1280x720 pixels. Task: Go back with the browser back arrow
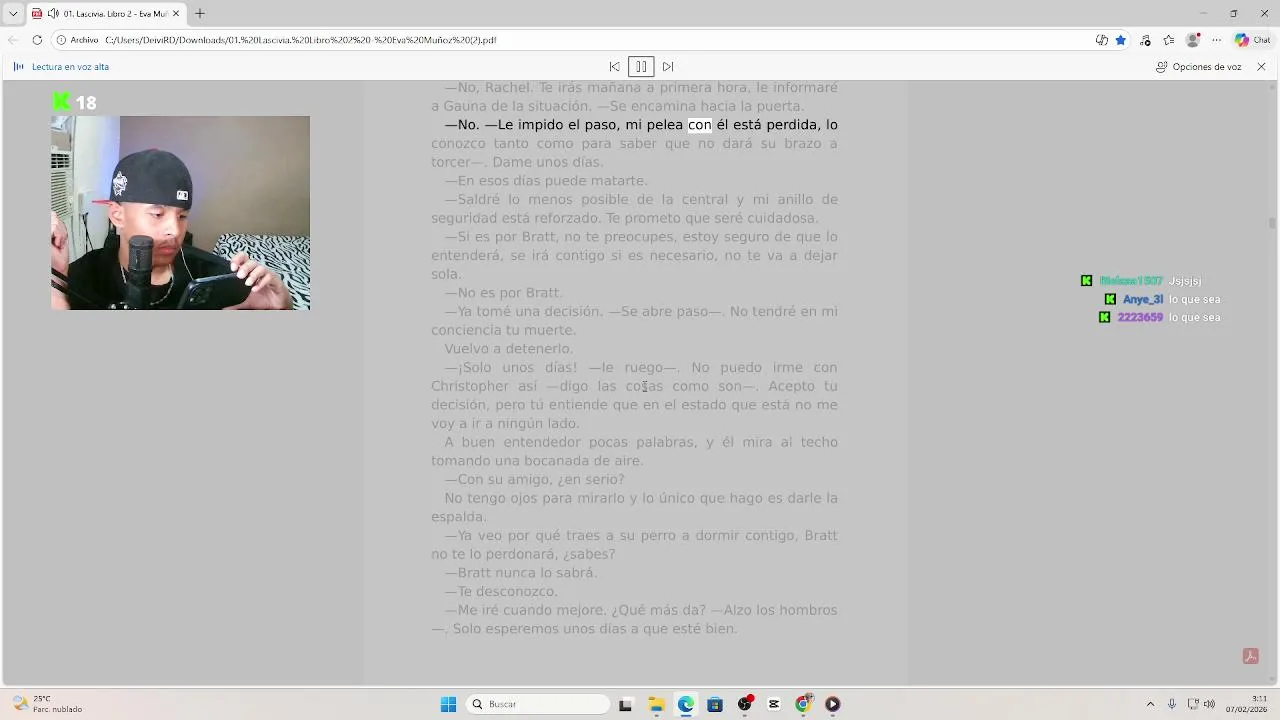point(13,40)
